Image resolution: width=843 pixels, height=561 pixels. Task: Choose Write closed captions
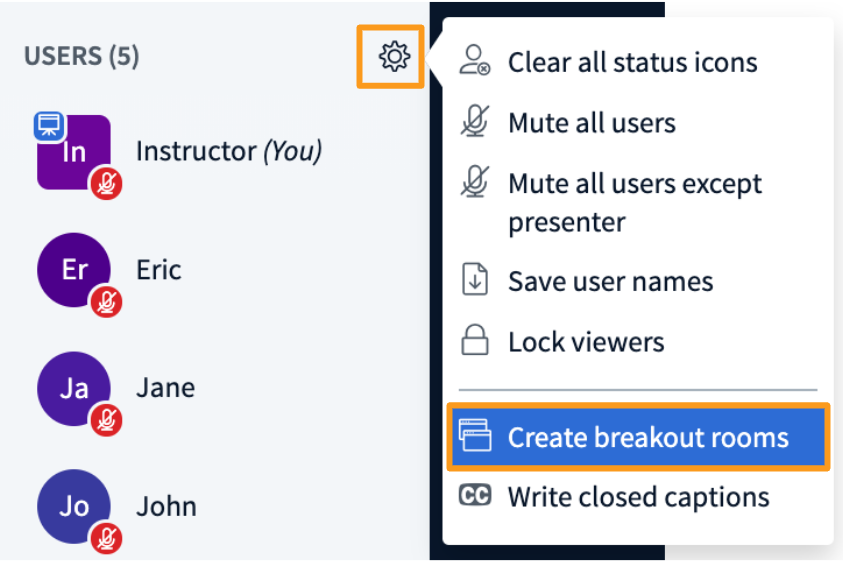point(637,496)
